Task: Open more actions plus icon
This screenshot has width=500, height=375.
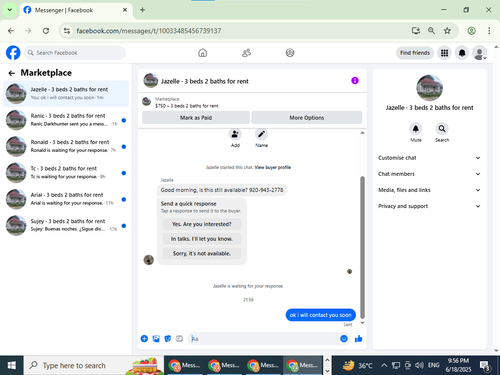Action: coord(144,339)
